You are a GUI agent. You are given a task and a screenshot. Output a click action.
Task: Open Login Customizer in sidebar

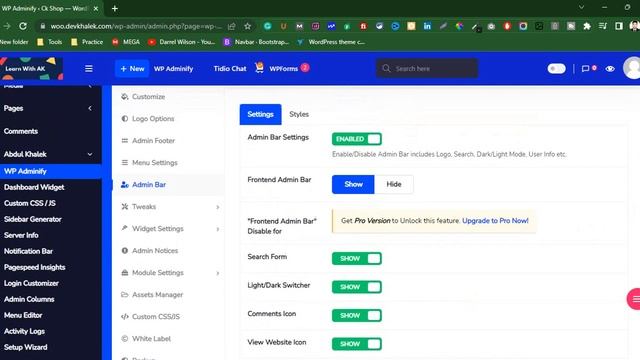click(x=31, y=283)
